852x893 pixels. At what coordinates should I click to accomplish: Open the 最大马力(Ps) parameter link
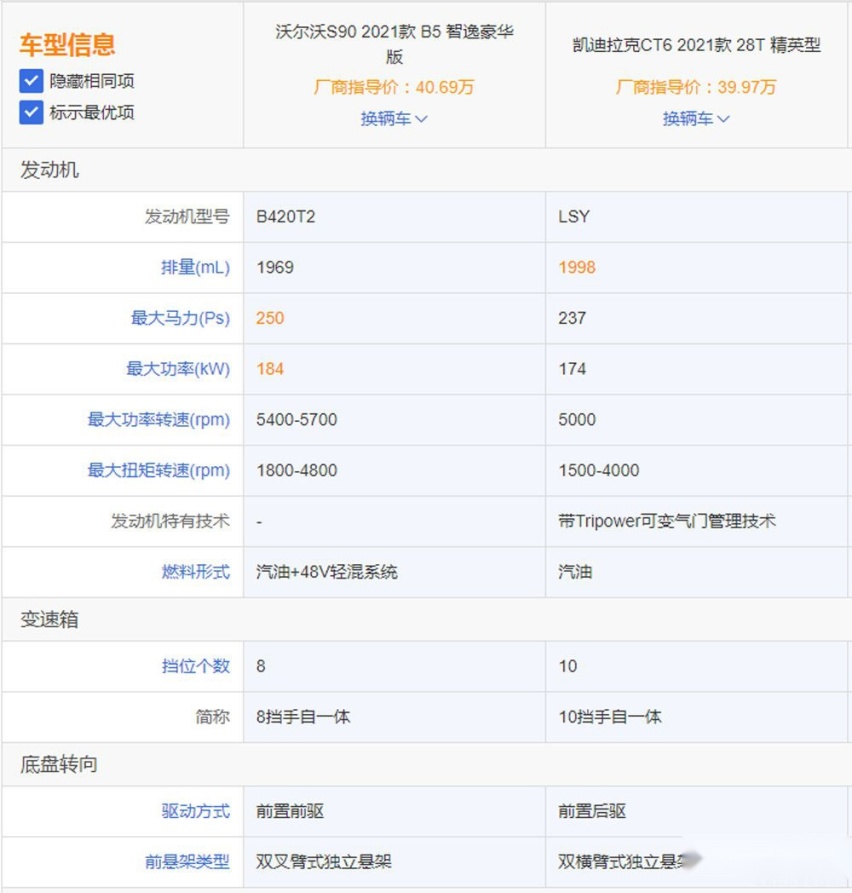(181, 318)
